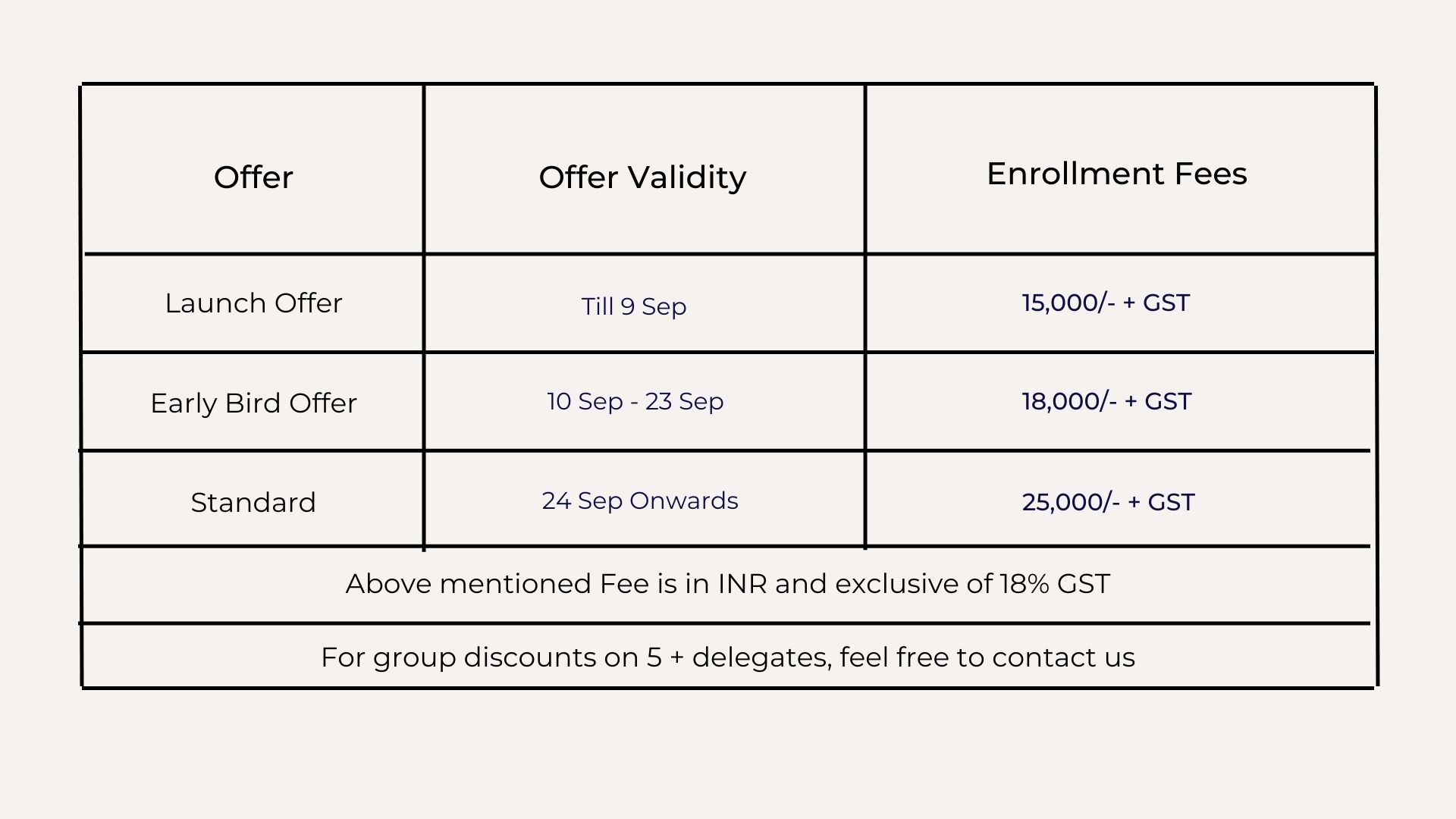Image resolution: width=1456 pixels, height=819 pixels.
Task: Click the word "delegates" in the discount note
Action: point(761,657)
